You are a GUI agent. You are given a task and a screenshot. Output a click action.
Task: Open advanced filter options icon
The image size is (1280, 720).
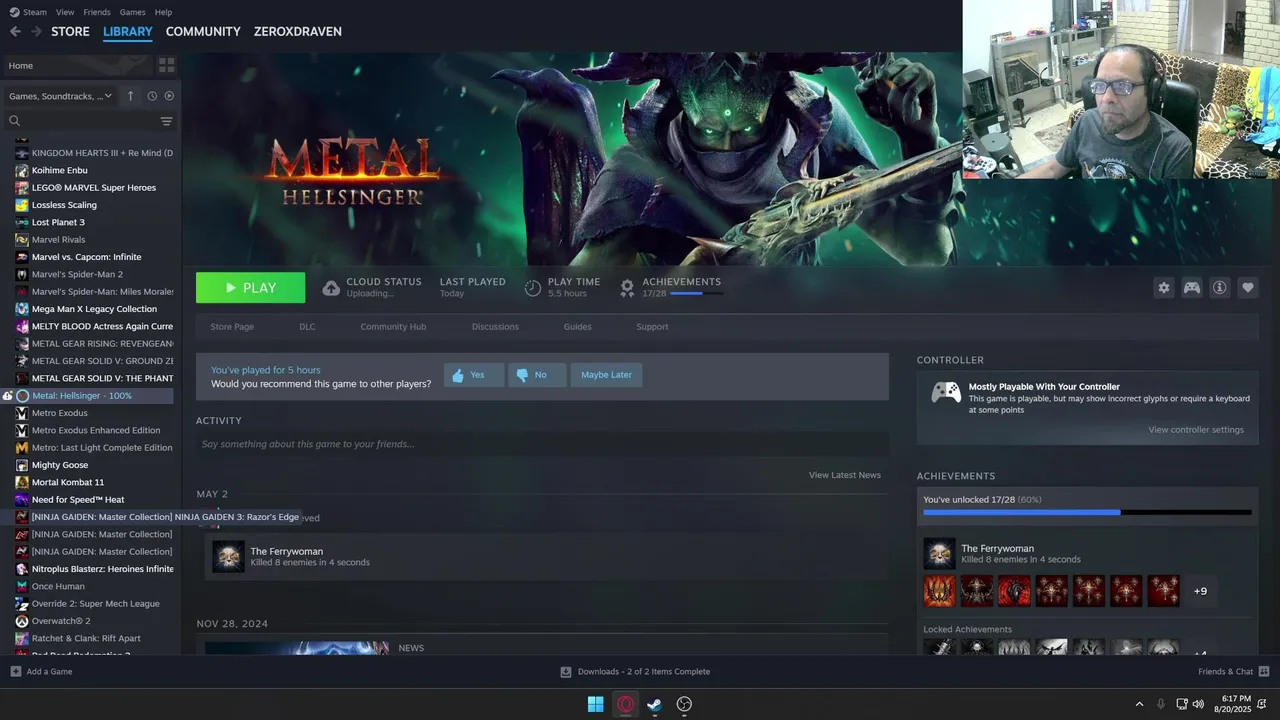166,121
